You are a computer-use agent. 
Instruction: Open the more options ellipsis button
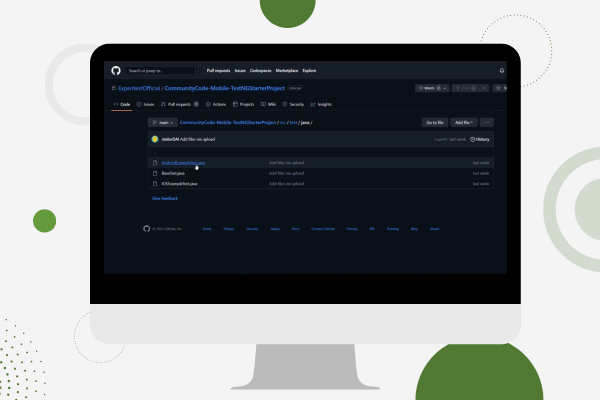pos(487,122)
